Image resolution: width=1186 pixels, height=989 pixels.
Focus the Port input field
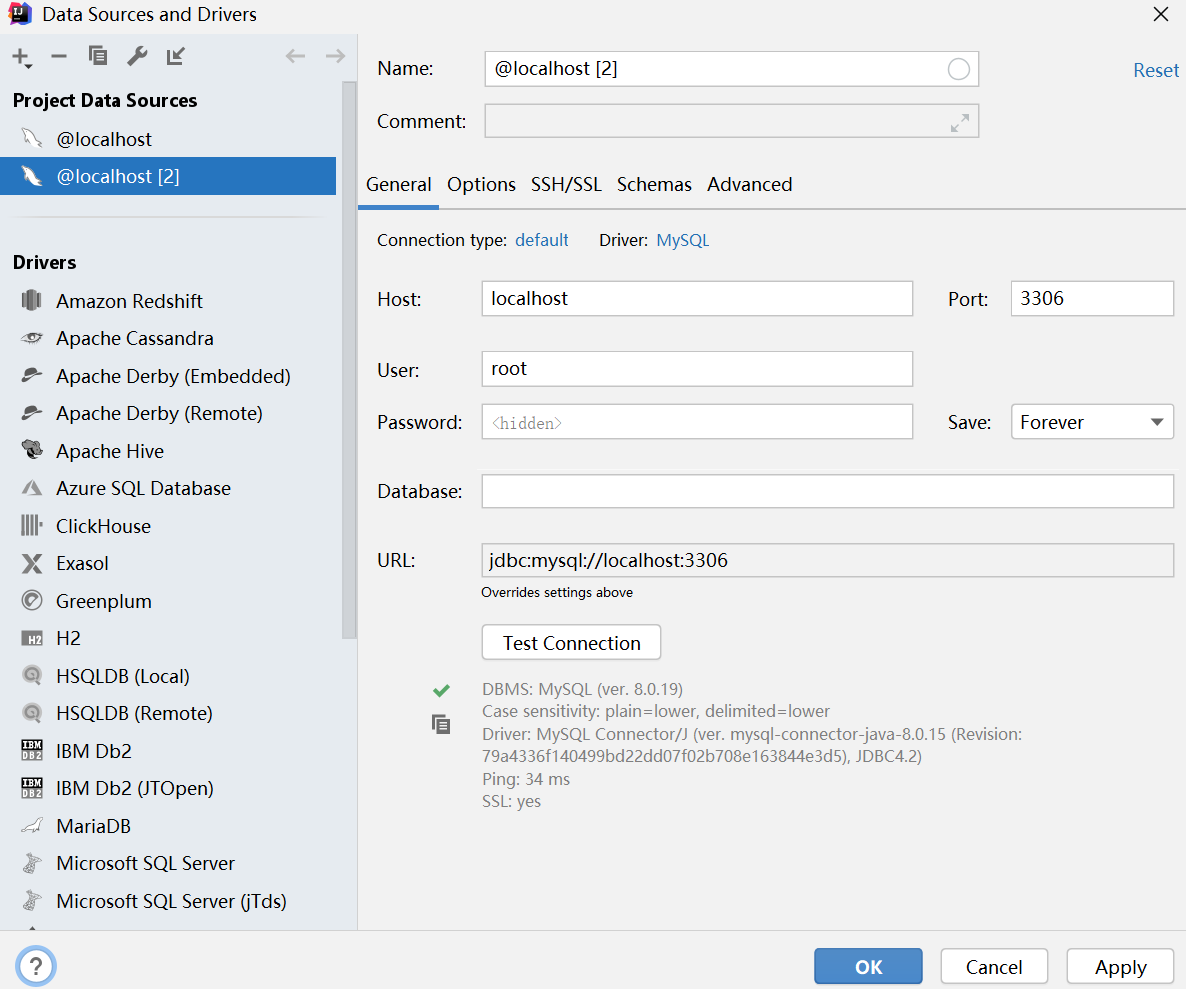[x=1092, y=299]
